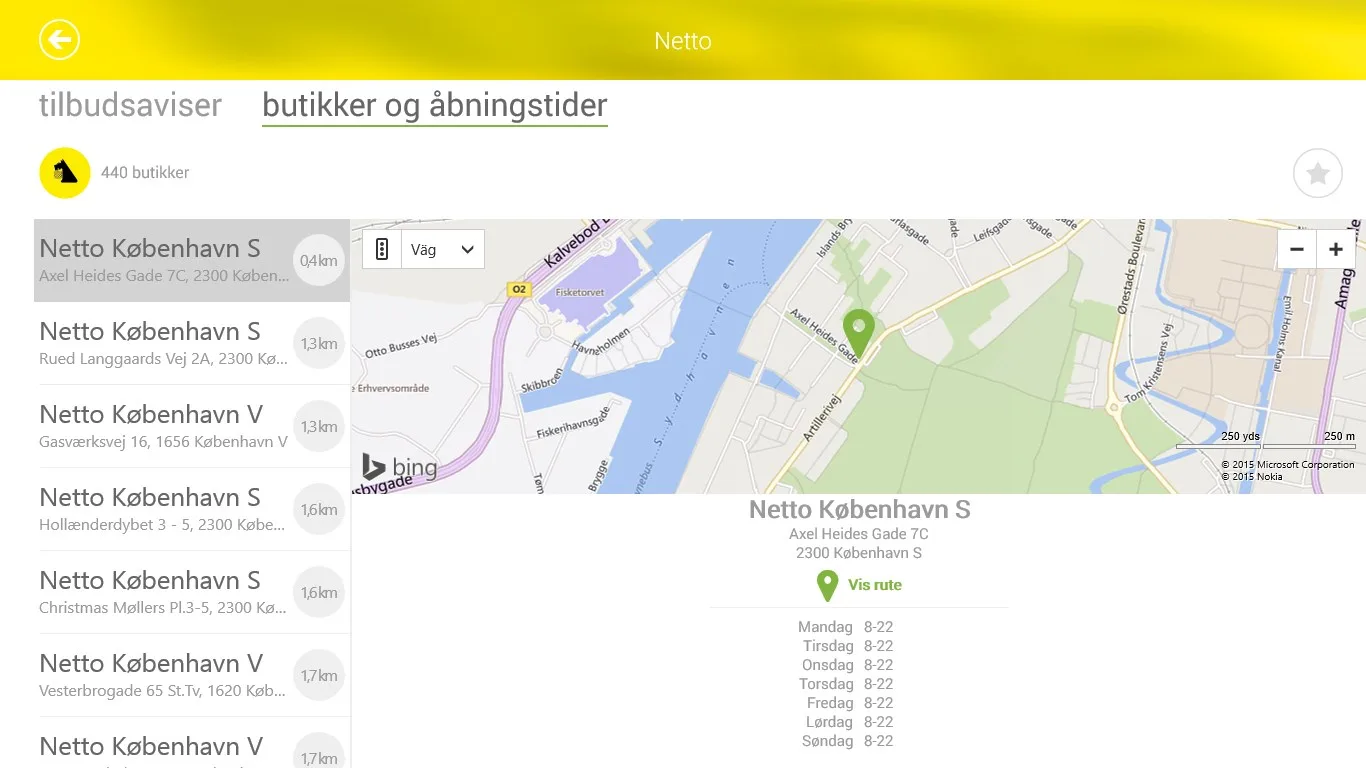Image resolution: width=1366 pixels, height=768 pixels.
Task: Show route via Vis rute link
Action: 875,585
